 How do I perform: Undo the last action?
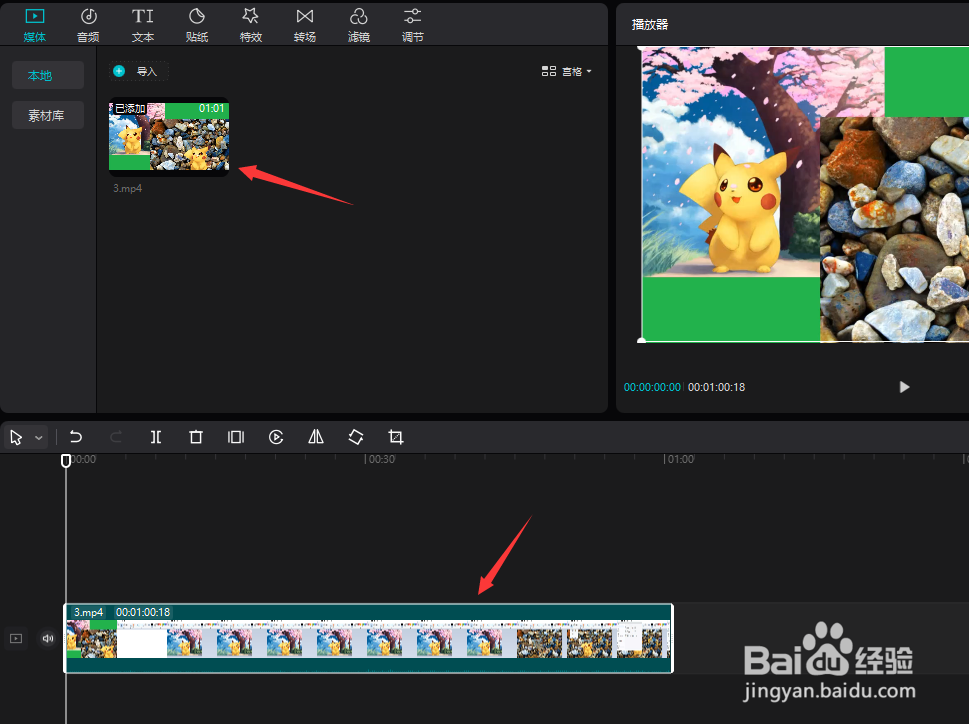tap(75, 437)
